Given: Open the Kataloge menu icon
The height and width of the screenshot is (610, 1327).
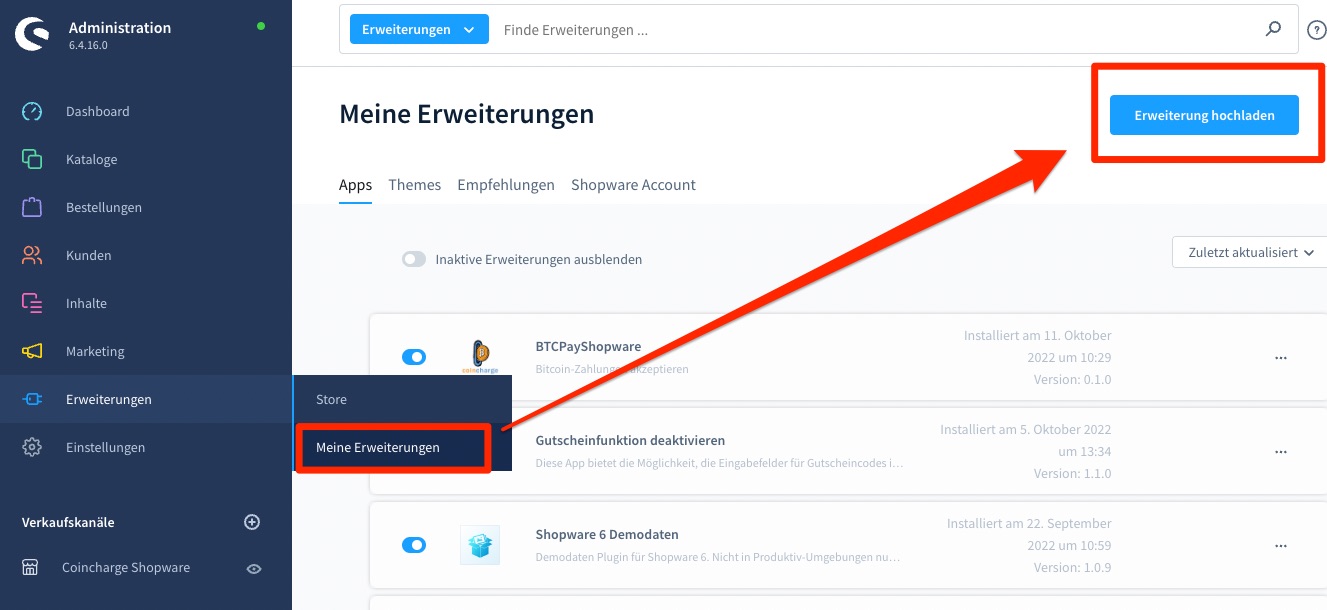Looking at the screenshot, I should [x=32, y=159].
